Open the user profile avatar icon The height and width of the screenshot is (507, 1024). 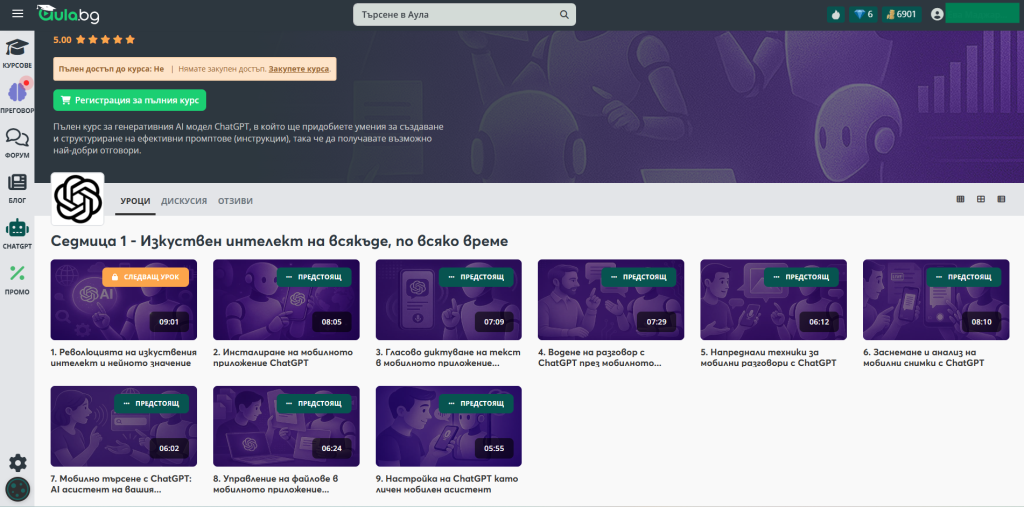tap(937, 14)
